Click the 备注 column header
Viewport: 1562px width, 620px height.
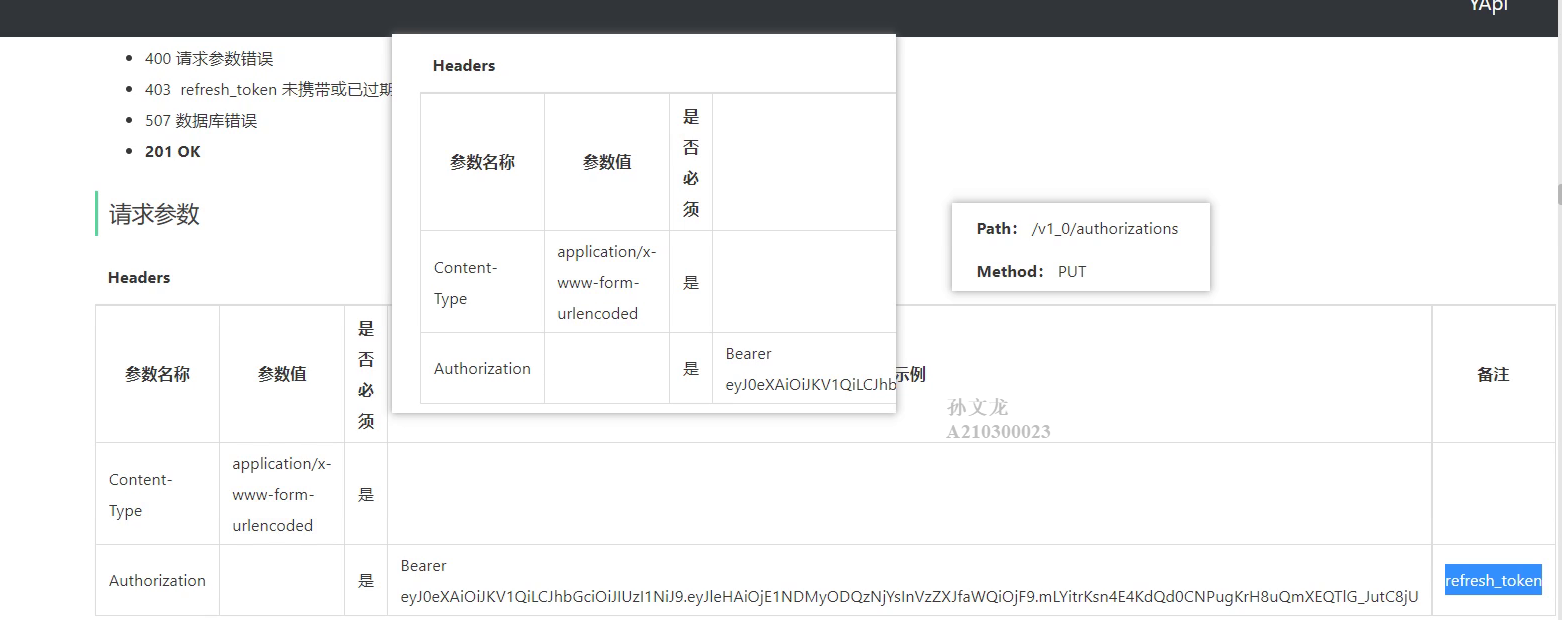click(1493, 374)
